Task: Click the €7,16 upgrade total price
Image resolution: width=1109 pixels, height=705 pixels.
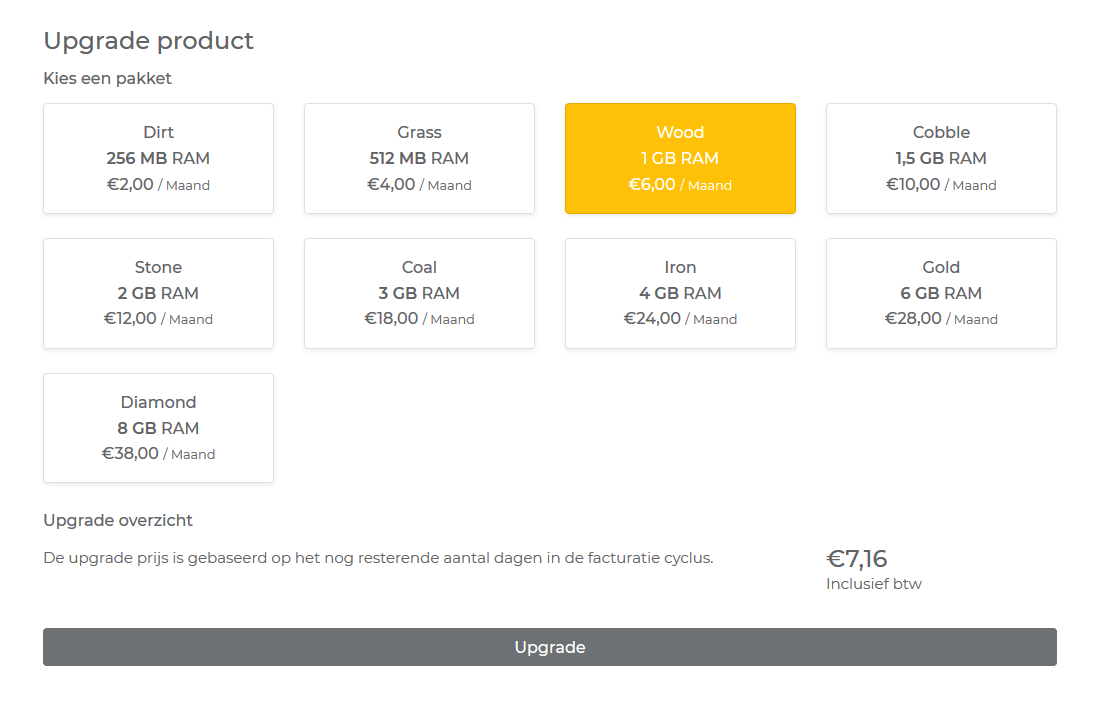Action: [857, 559]
